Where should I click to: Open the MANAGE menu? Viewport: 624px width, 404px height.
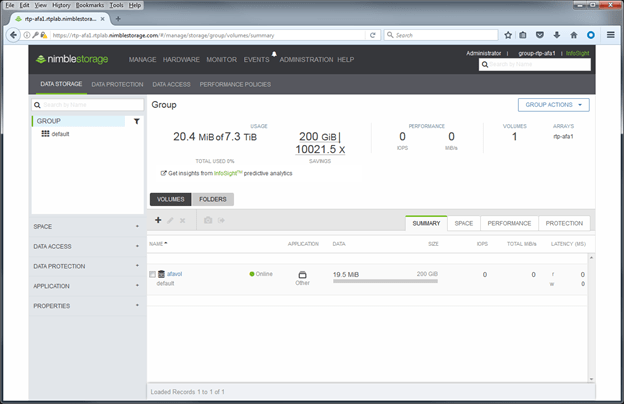coord(142,60)
